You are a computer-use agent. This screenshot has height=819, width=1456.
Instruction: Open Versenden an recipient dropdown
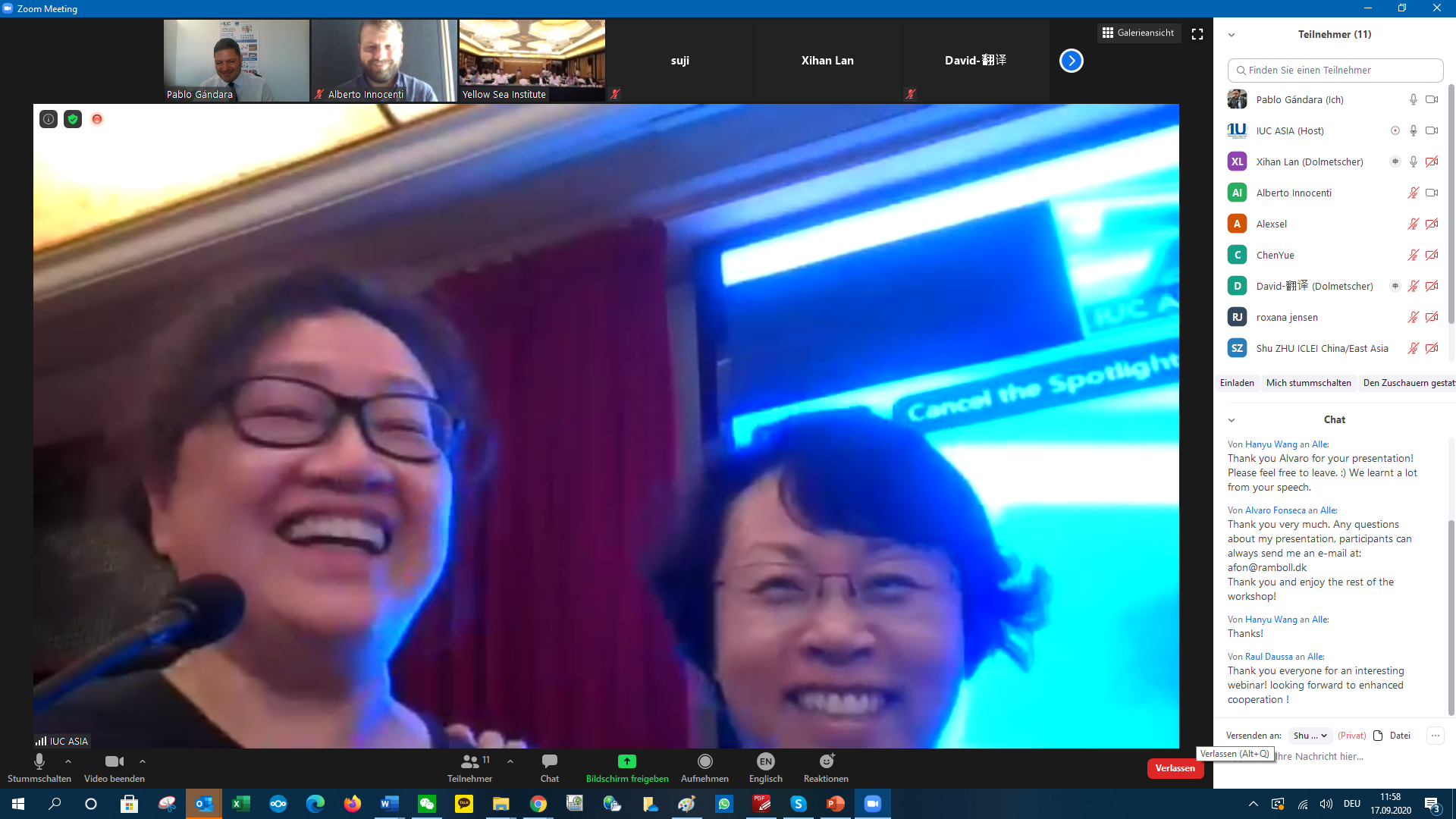[1310, 736]
